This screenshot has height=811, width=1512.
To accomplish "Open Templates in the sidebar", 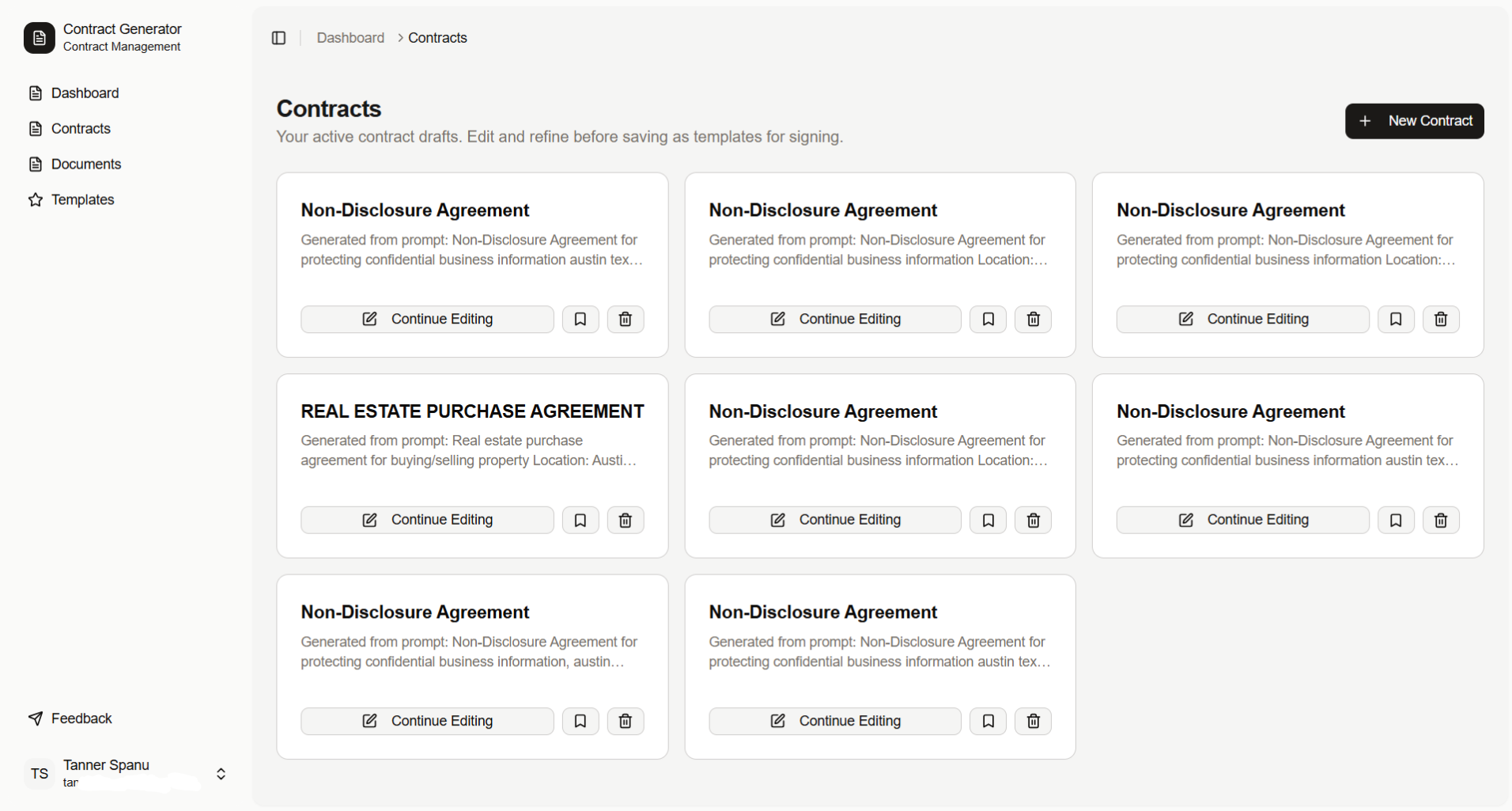I will [x=82, y=200].
